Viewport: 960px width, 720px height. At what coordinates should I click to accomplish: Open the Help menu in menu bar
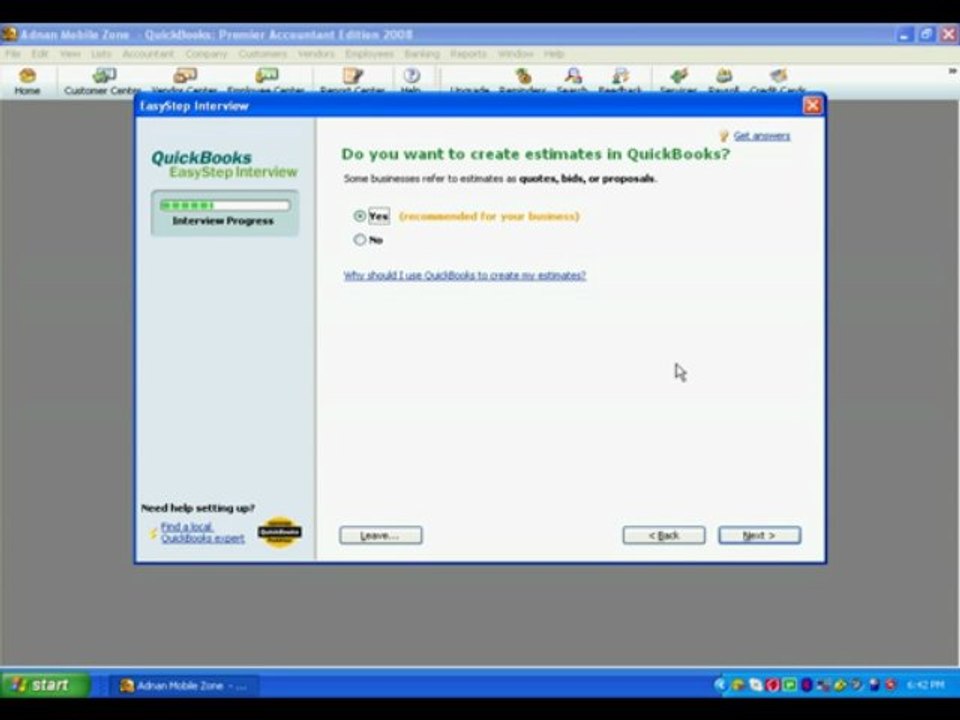coord(553,54)
